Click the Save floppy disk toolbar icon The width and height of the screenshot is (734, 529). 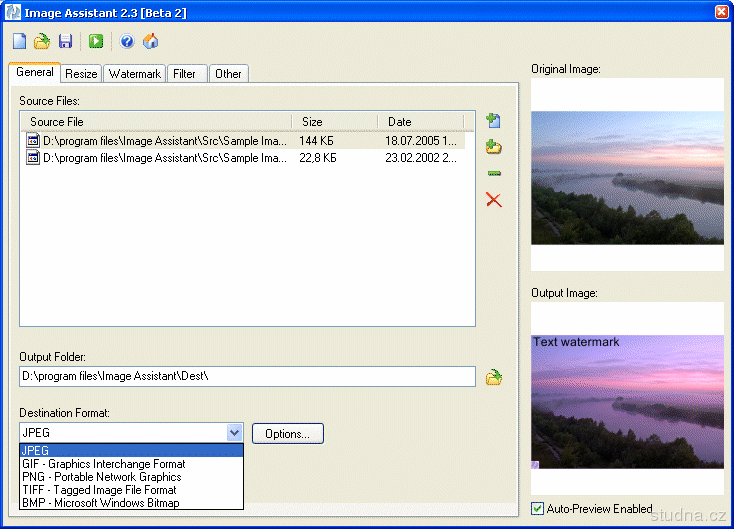[65, 41]
